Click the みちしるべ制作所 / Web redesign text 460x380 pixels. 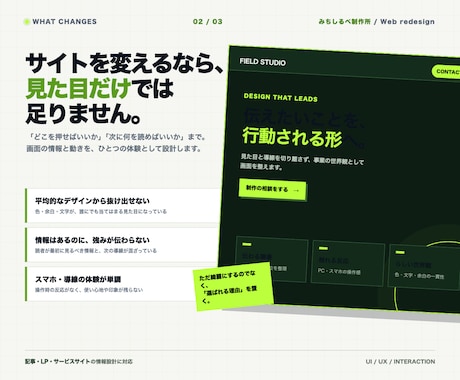point(377,22)
